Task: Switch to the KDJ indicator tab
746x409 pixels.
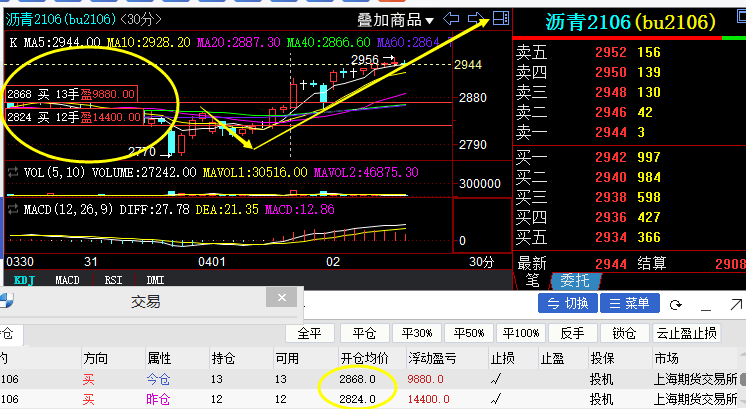Action: 24,280
